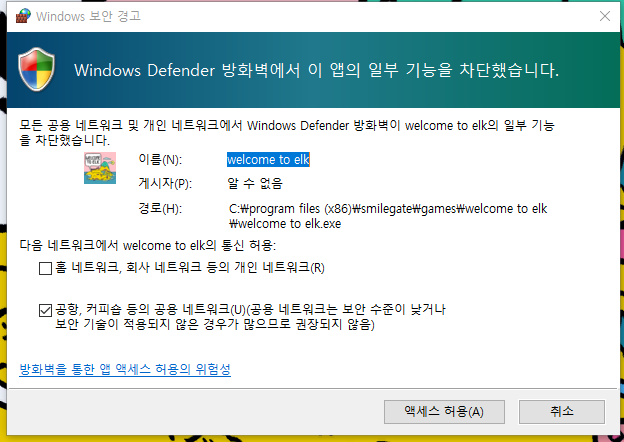Click the firewall icon in the title bar
The height and width of the screenshot is (442, 624).
[x=20, y=15]
